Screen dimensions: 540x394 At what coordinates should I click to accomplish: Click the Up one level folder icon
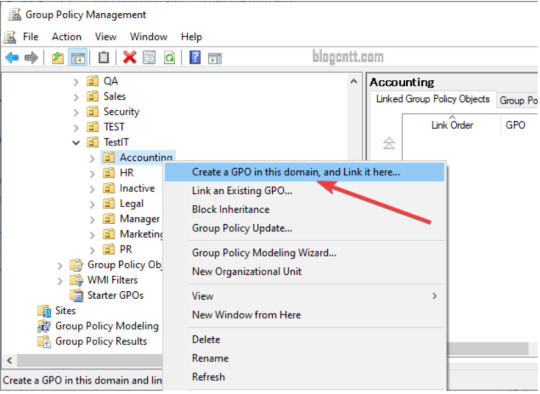point(58,58)
